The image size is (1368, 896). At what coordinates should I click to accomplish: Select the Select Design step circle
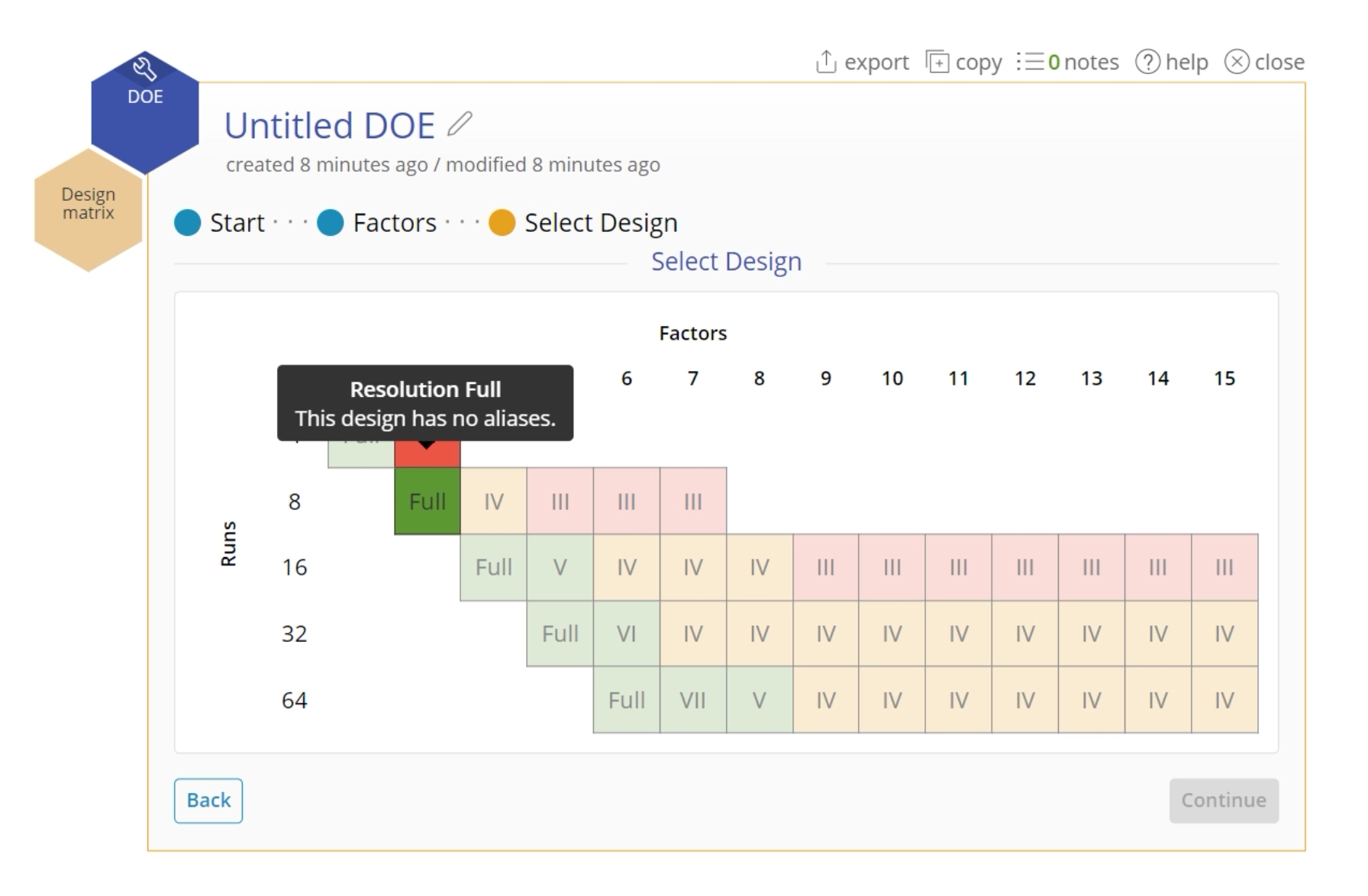click(502, 223)
